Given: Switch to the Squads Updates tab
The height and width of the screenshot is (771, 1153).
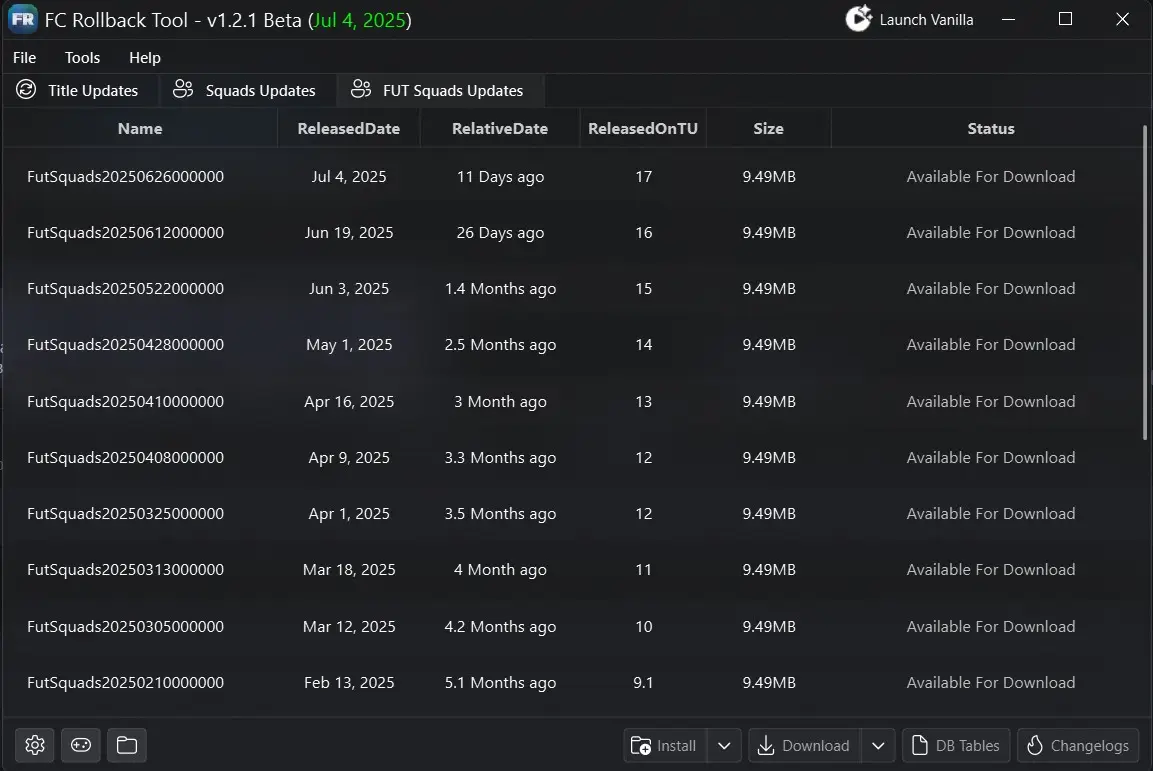Looking at the screenshot, I should coord(246,90).
